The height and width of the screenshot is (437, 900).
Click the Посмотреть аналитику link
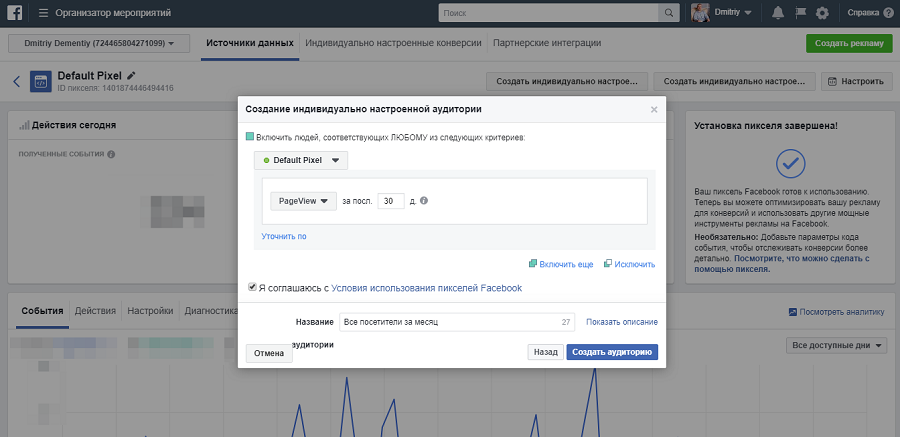pos(842,312)
